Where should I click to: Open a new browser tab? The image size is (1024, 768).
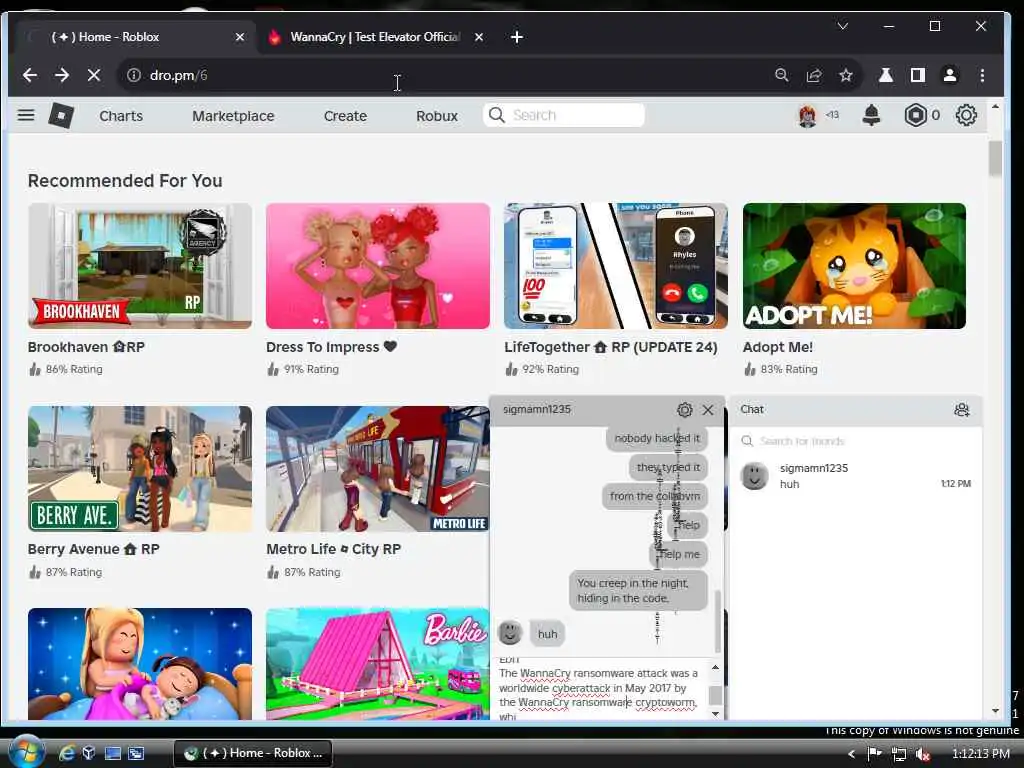(x=517, y=37)
